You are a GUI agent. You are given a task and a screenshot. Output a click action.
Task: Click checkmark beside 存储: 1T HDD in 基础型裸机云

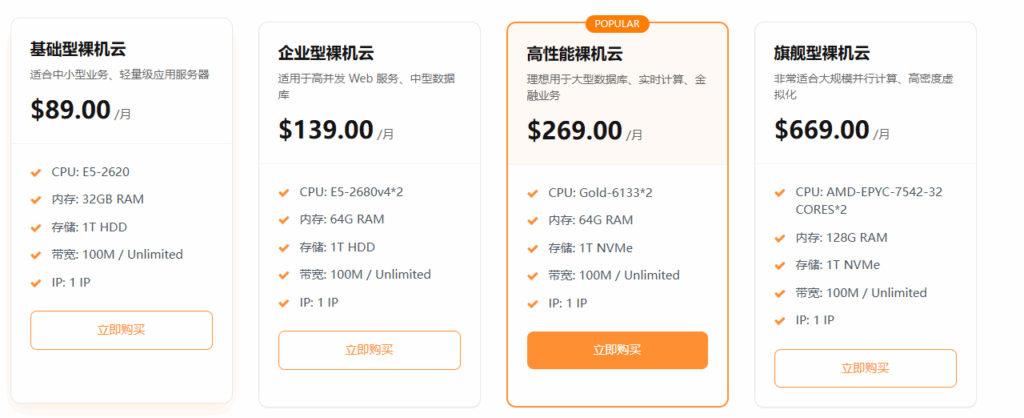tap(37, 227)
